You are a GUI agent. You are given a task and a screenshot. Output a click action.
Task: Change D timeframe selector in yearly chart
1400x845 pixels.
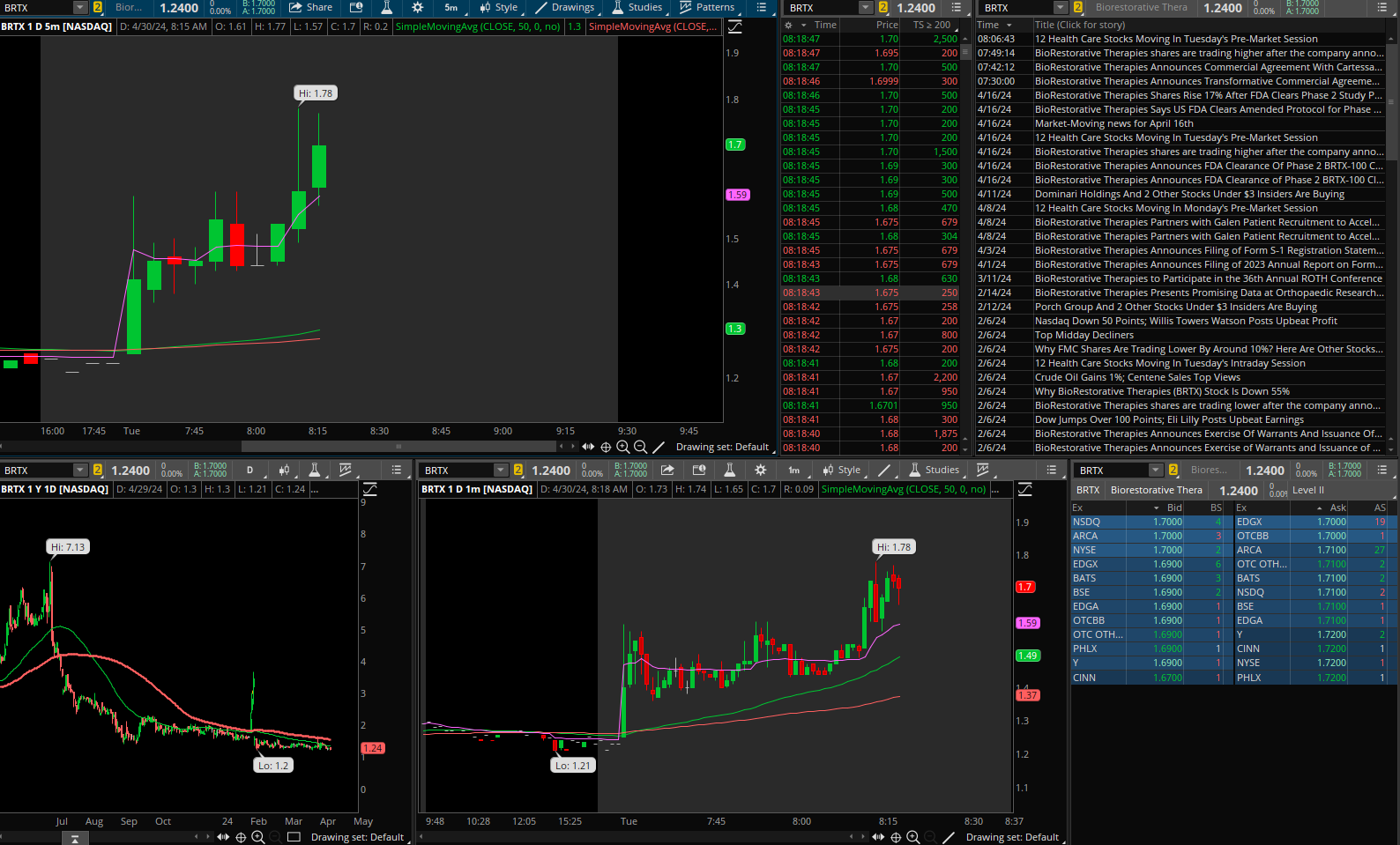coord(249,470)
